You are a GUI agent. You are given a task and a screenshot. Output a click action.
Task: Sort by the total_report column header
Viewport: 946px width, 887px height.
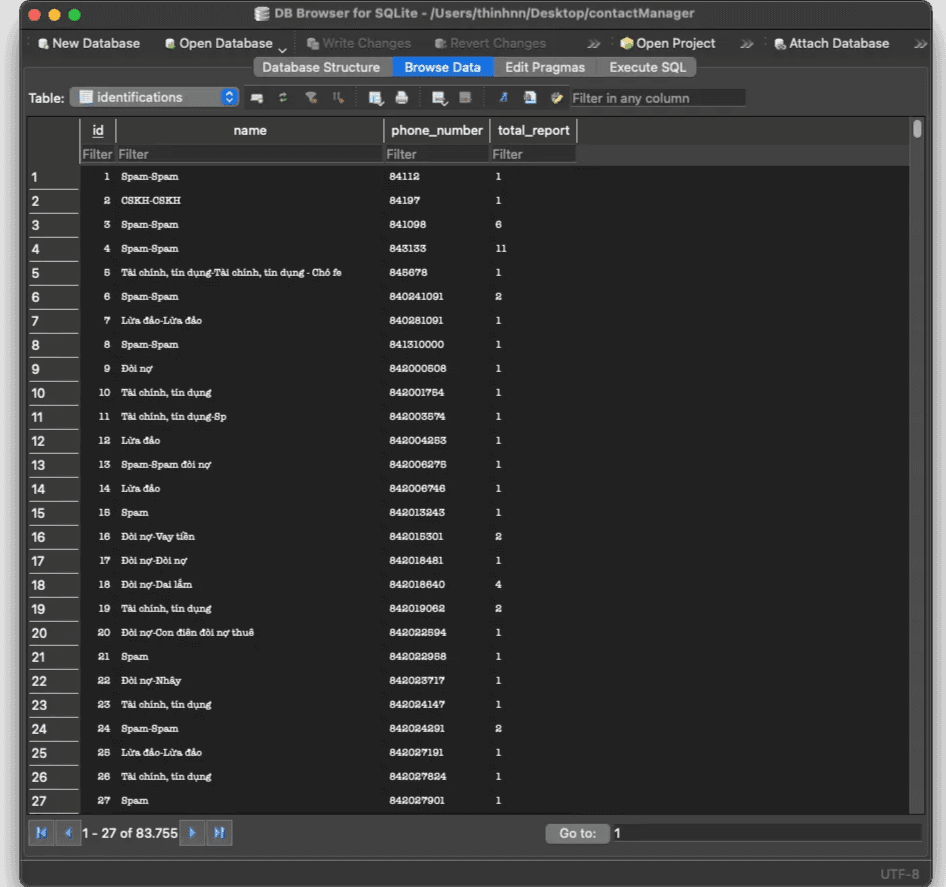[533, 130]
